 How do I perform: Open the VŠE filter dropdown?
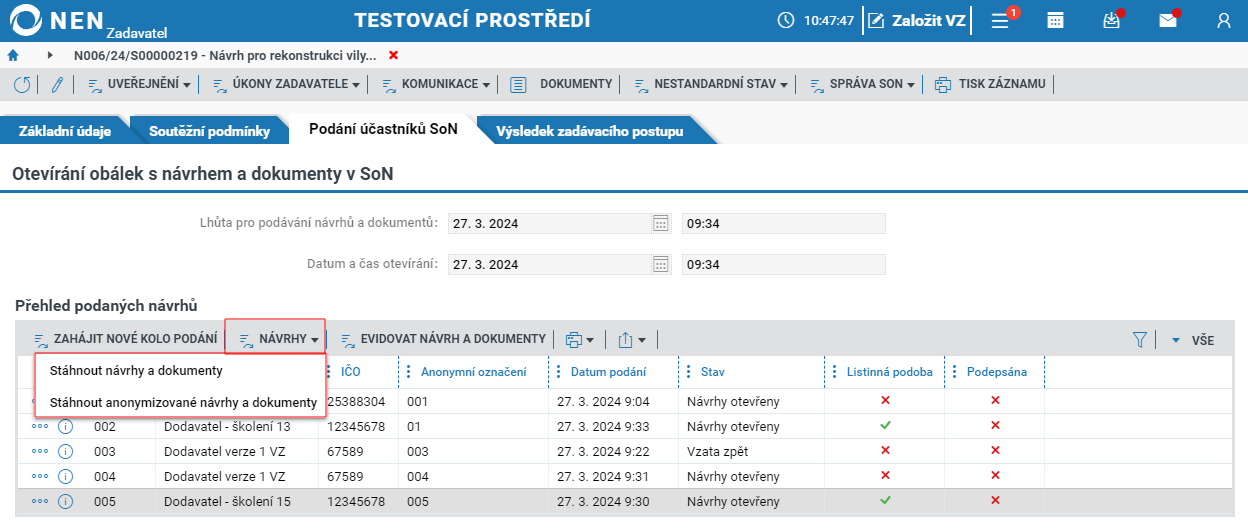(x=1192, y=341)
